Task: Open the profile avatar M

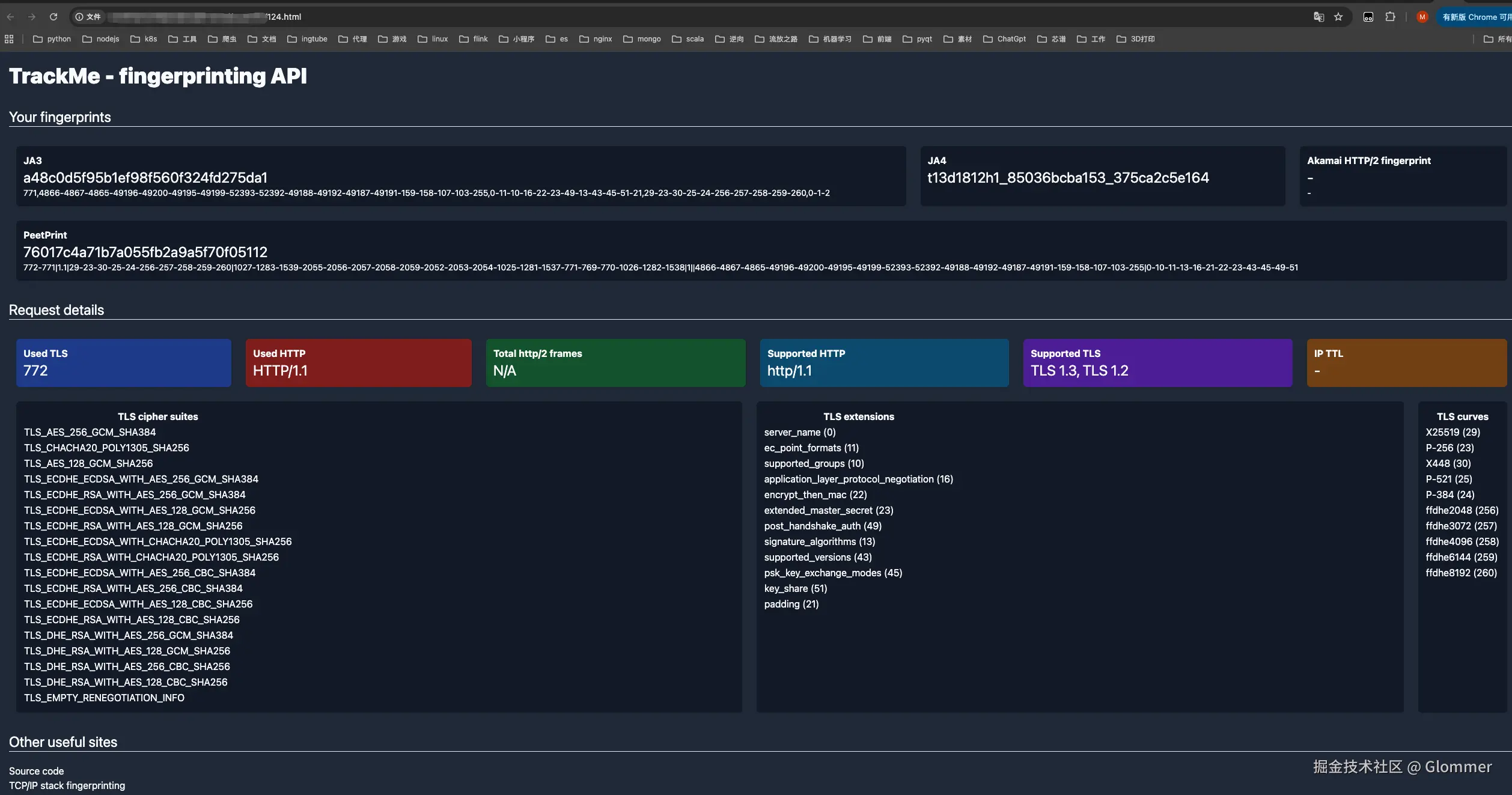Action: (x=1422, y=17)
